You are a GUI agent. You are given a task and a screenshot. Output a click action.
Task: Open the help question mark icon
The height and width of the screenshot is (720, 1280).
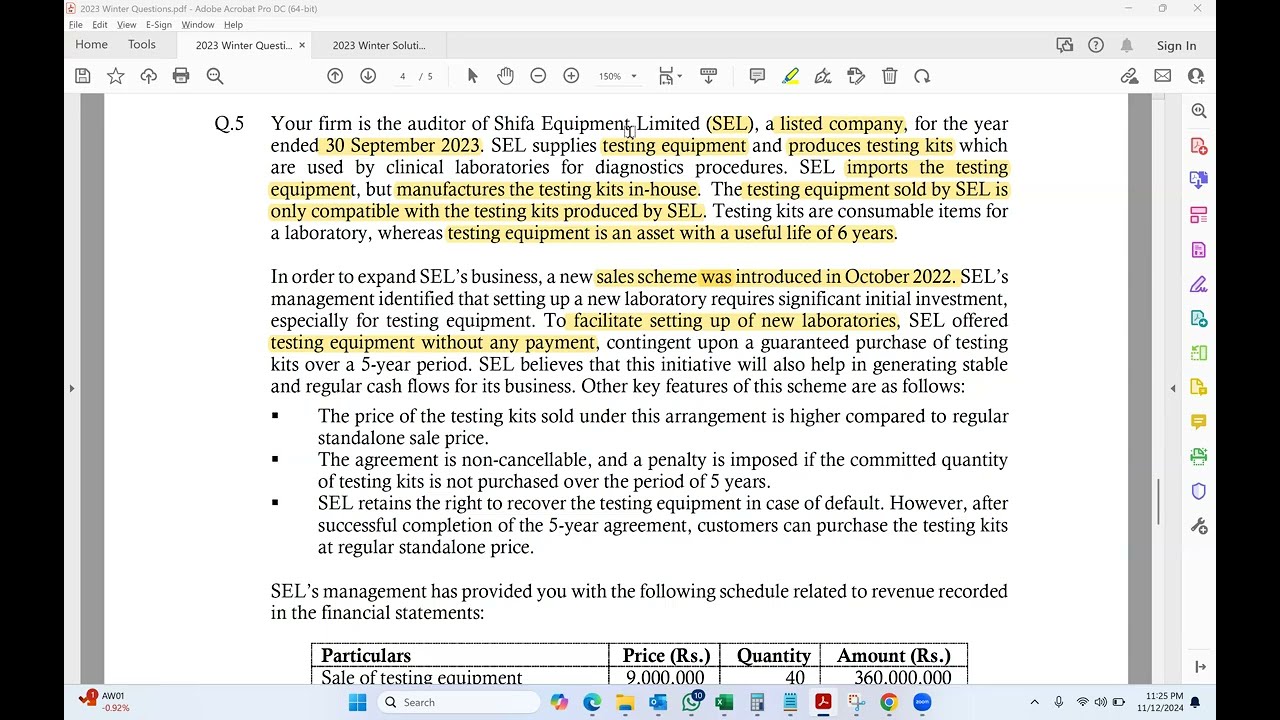pyautogui.click(x=1096, y=45)
